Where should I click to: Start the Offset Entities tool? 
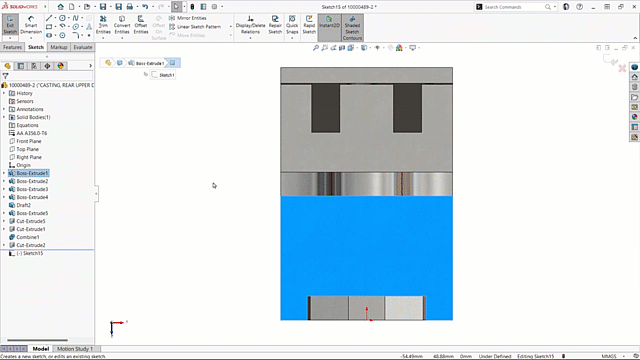click(x=141, y=25)
